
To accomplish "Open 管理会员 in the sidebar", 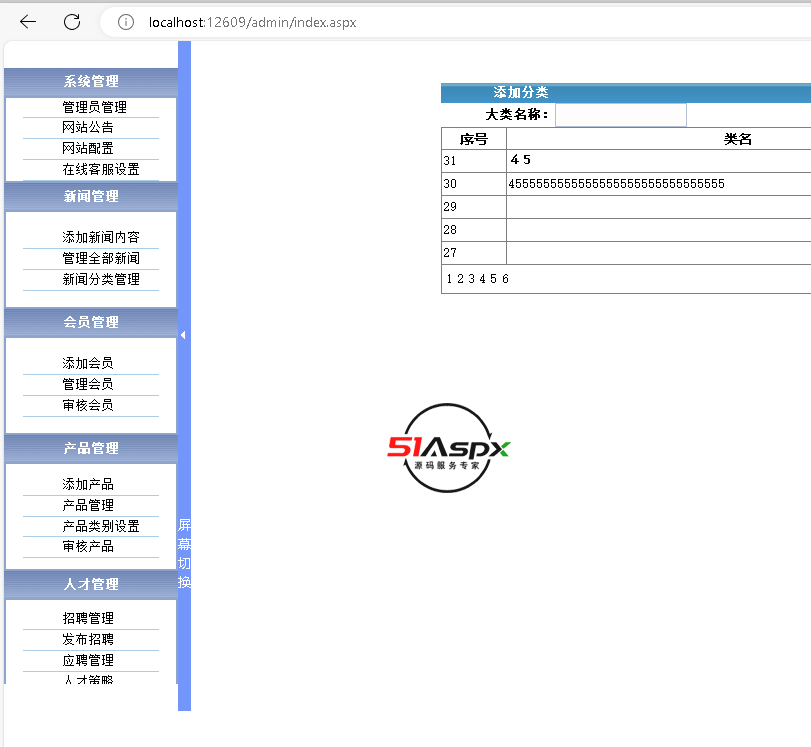I will (x=88, y=384).
